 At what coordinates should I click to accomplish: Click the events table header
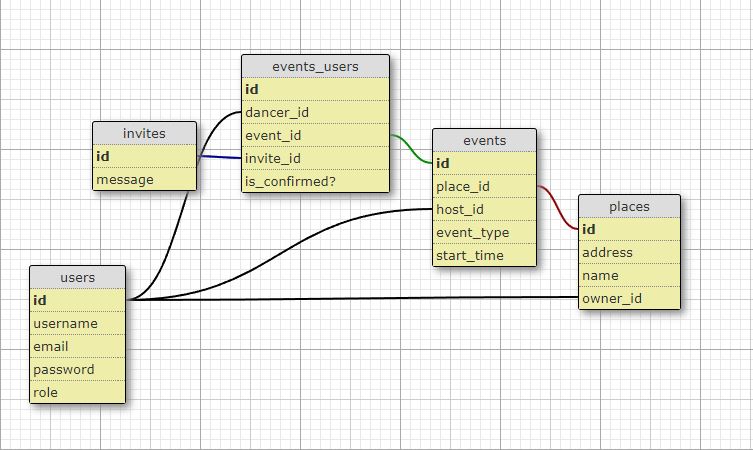(x=485, y=140)
